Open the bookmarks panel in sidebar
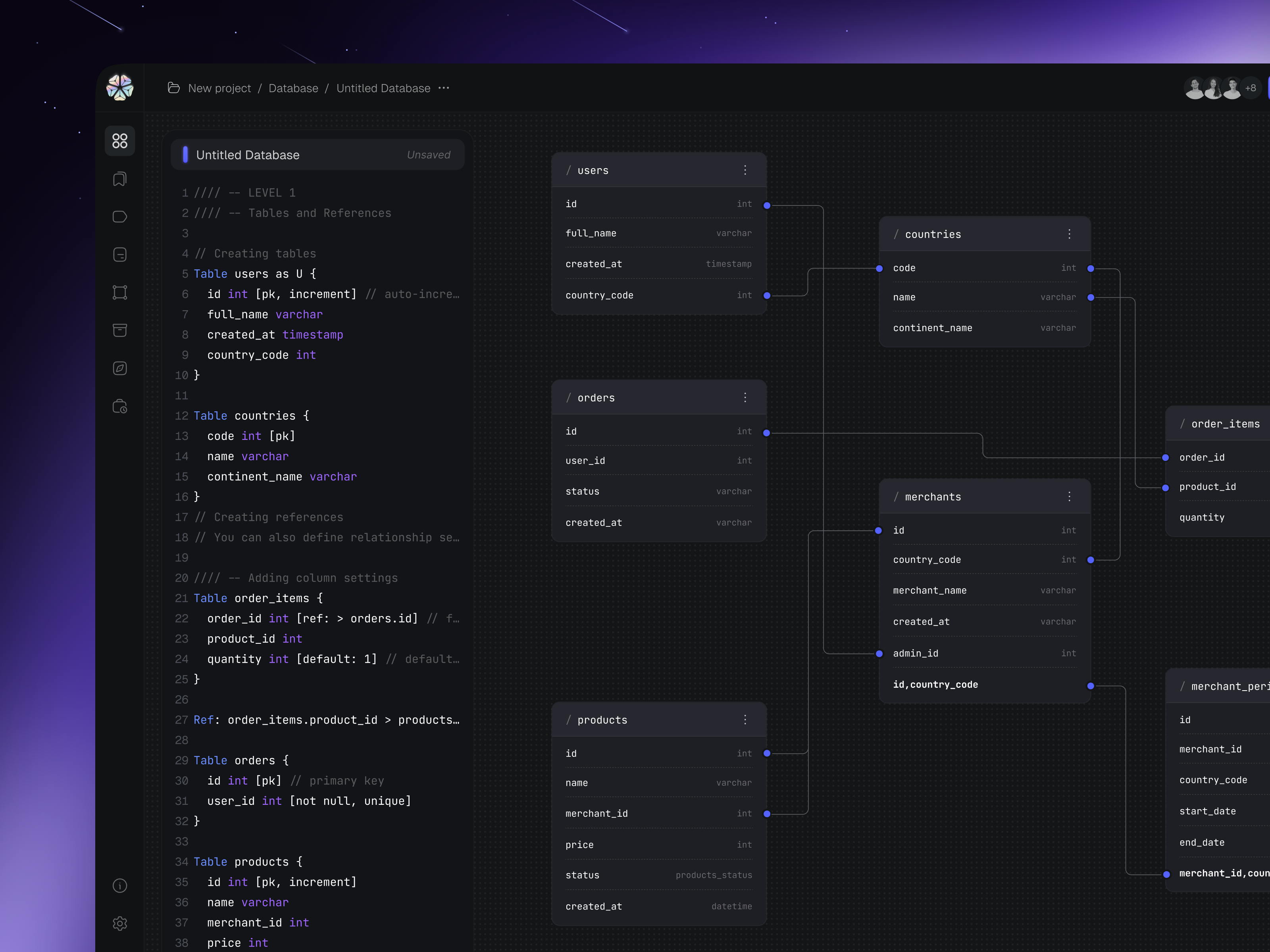The height and width of the screenshot is (952, 1270). click(x=119, y=178)
